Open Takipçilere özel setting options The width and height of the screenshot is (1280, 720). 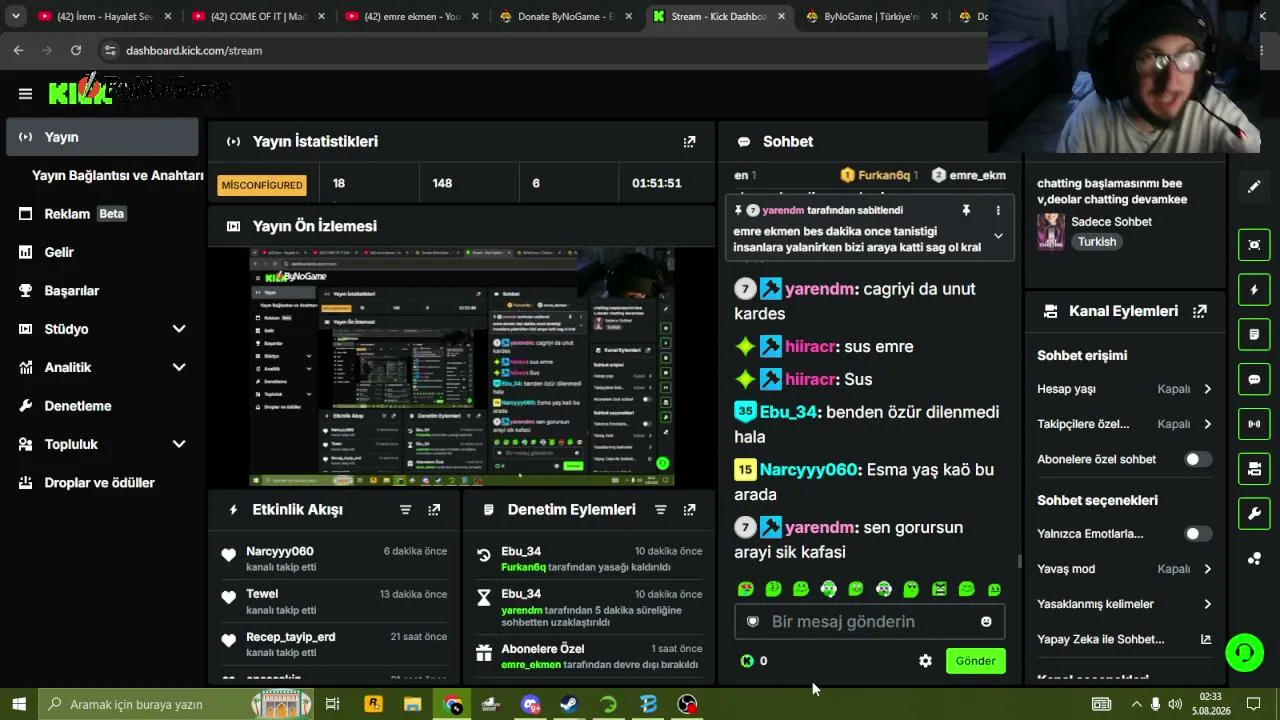pos(1124,424)
